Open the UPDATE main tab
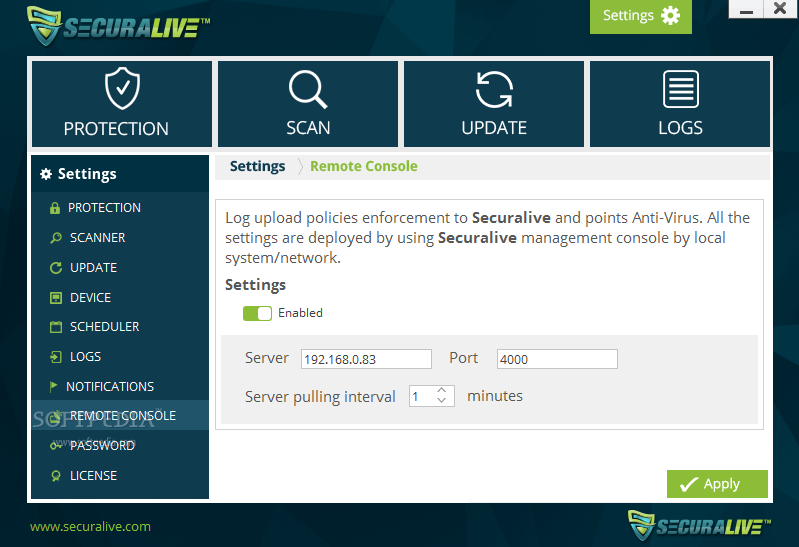Screen dimensions: 799x547 [x=494, y=104]
